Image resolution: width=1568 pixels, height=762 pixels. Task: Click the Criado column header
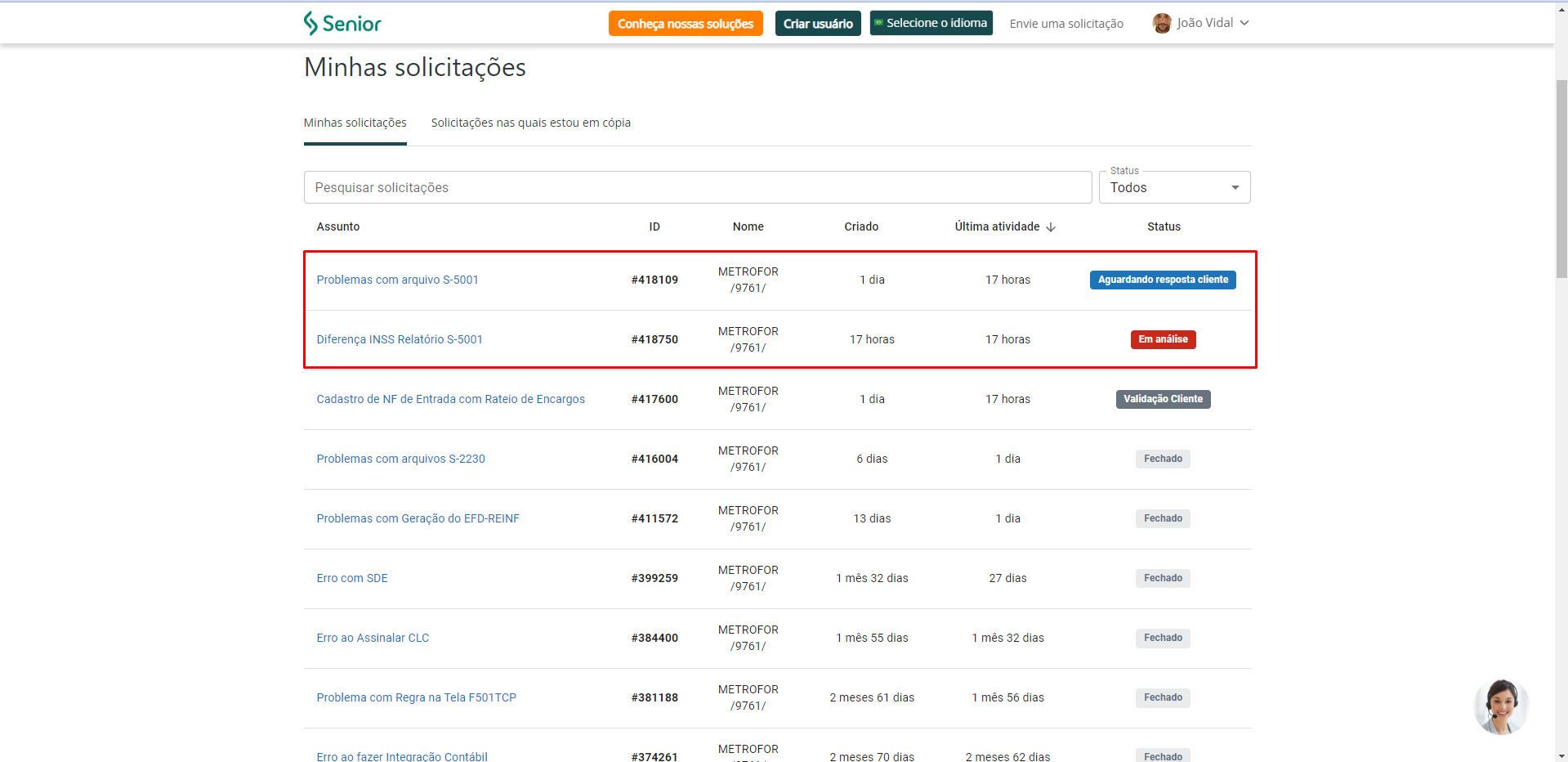tap(861, 226)
